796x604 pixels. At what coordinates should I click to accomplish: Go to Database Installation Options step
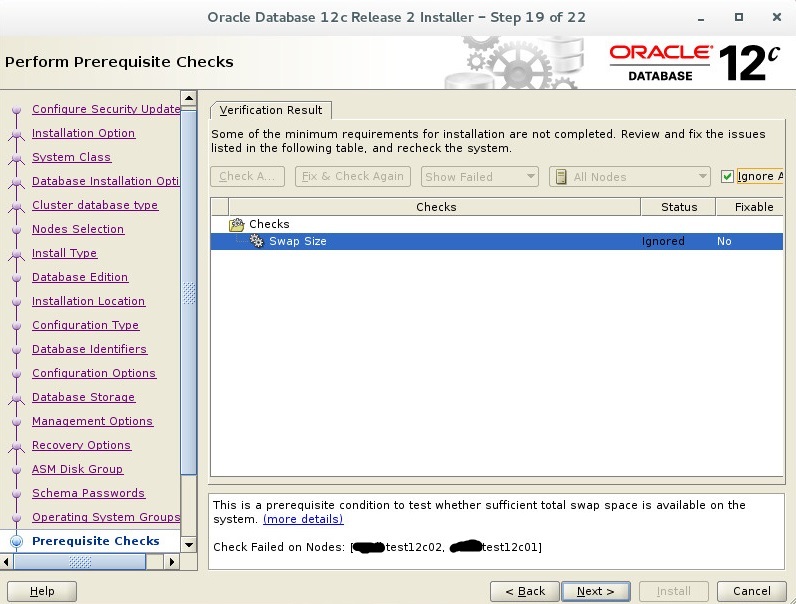pyautogui.click(x=106, y=181)
